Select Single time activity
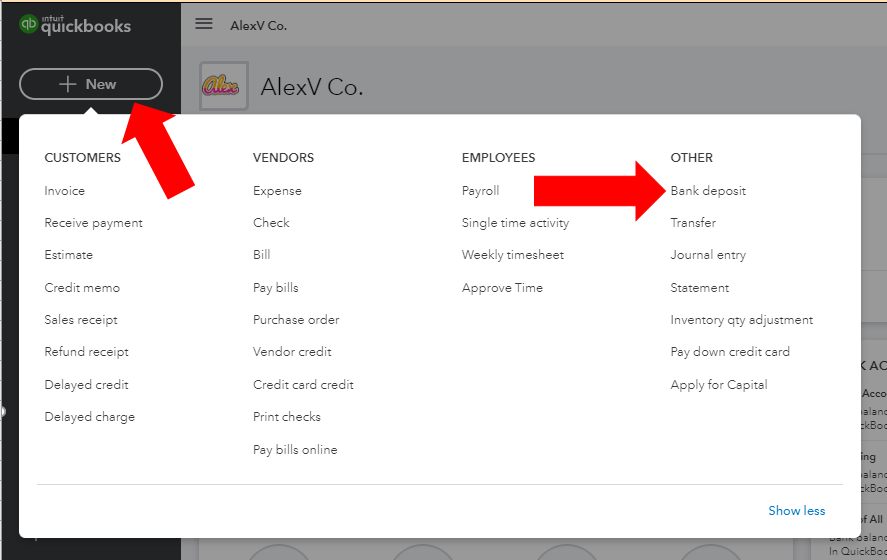 [515, 223]
